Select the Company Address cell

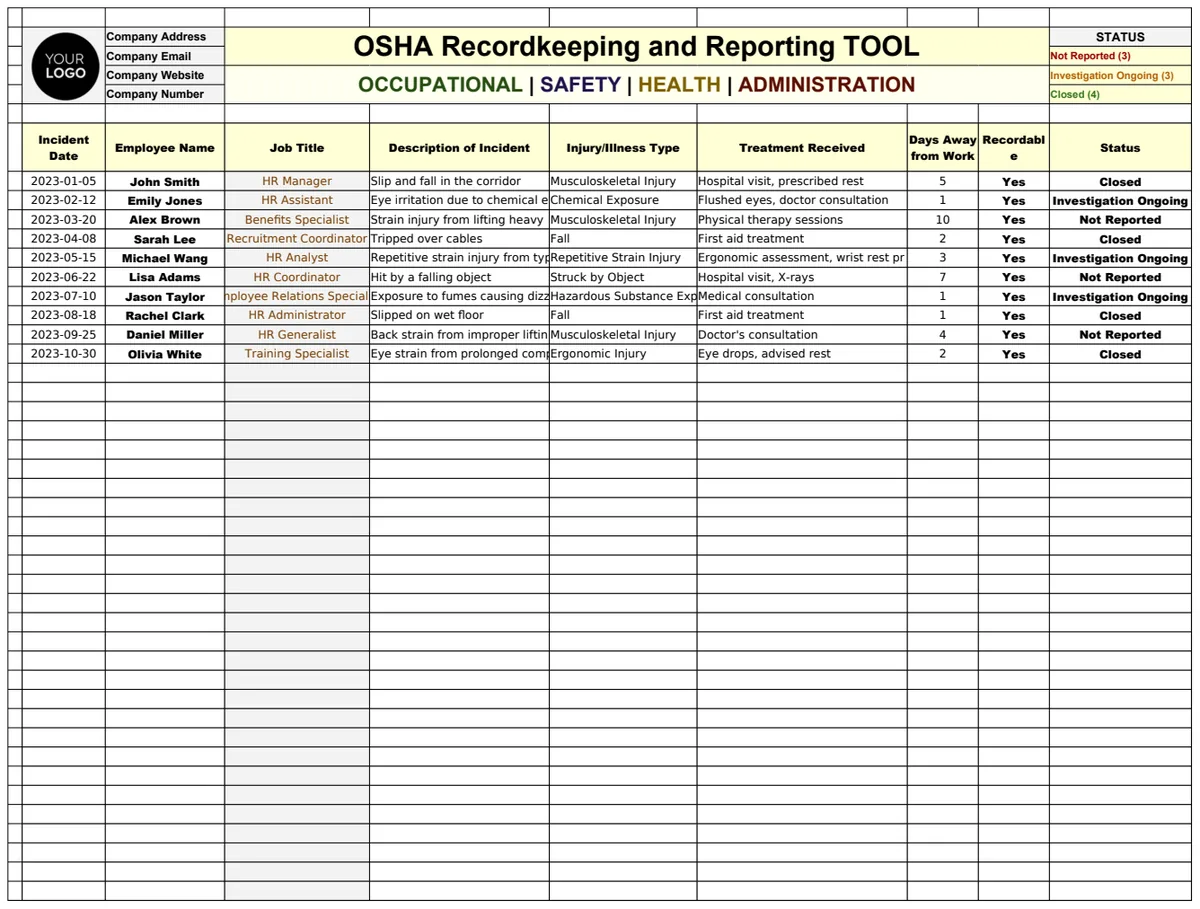[165, 37]
